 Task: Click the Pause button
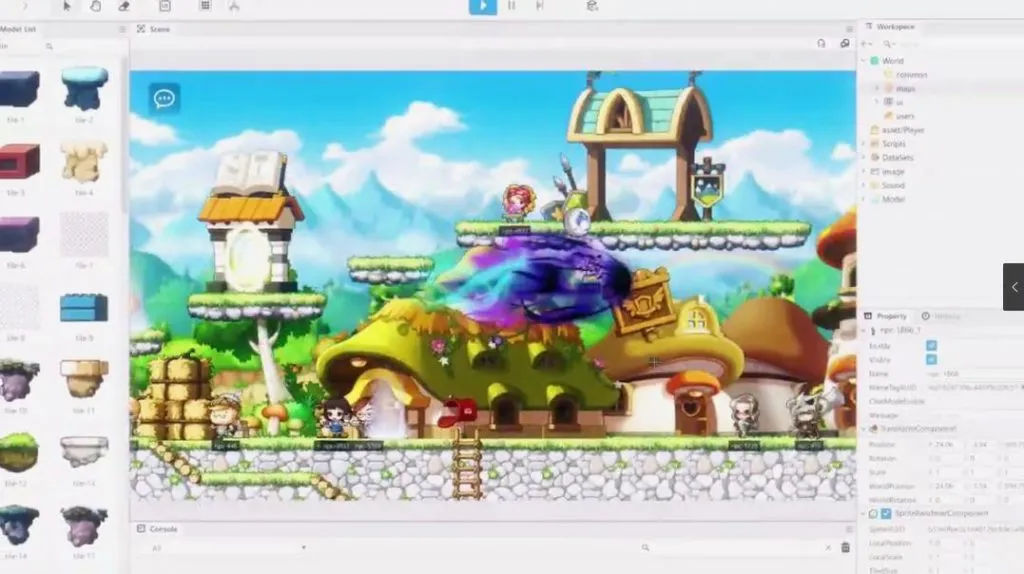(511, 6)
